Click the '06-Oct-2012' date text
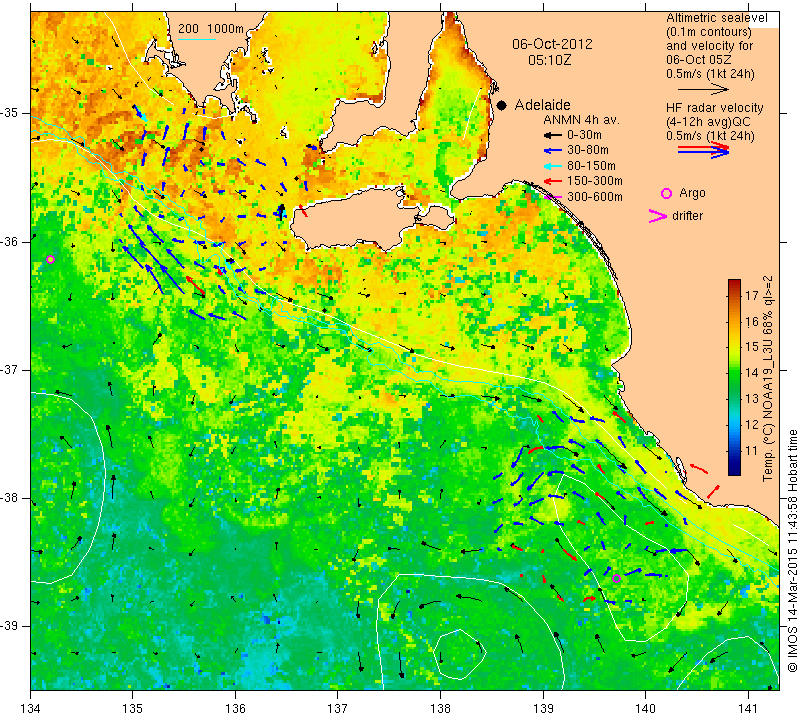The image size is (800, 720). pyautogui.click(x=552, y=44)
